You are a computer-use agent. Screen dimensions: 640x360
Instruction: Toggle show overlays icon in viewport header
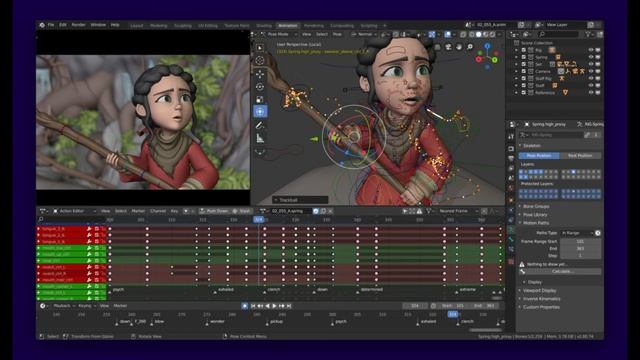[448, 34]
